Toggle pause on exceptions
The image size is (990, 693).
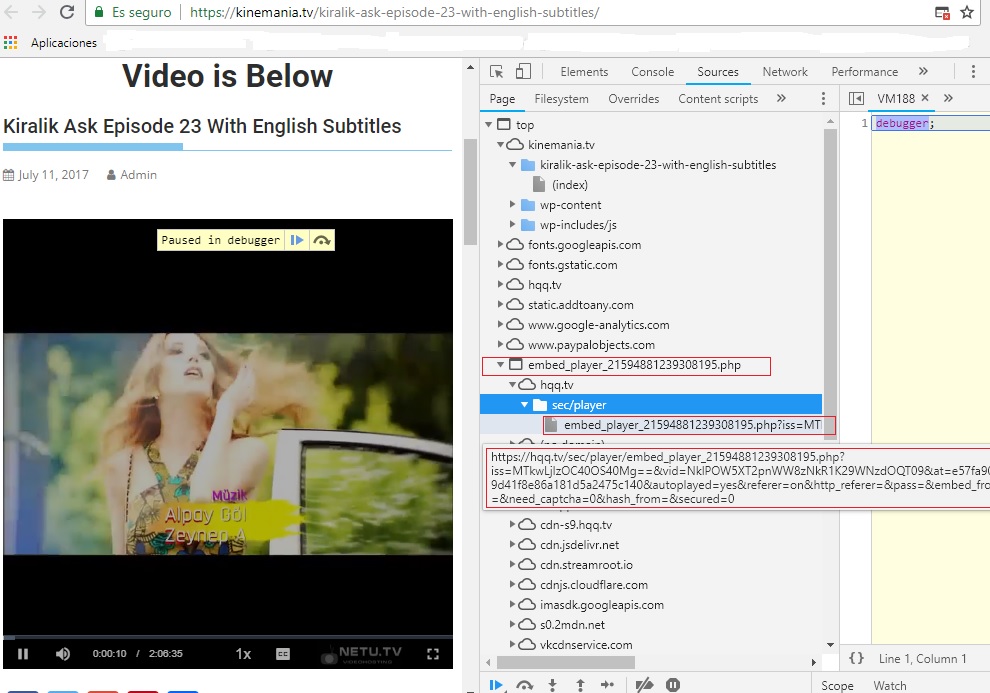coord(673,685)
